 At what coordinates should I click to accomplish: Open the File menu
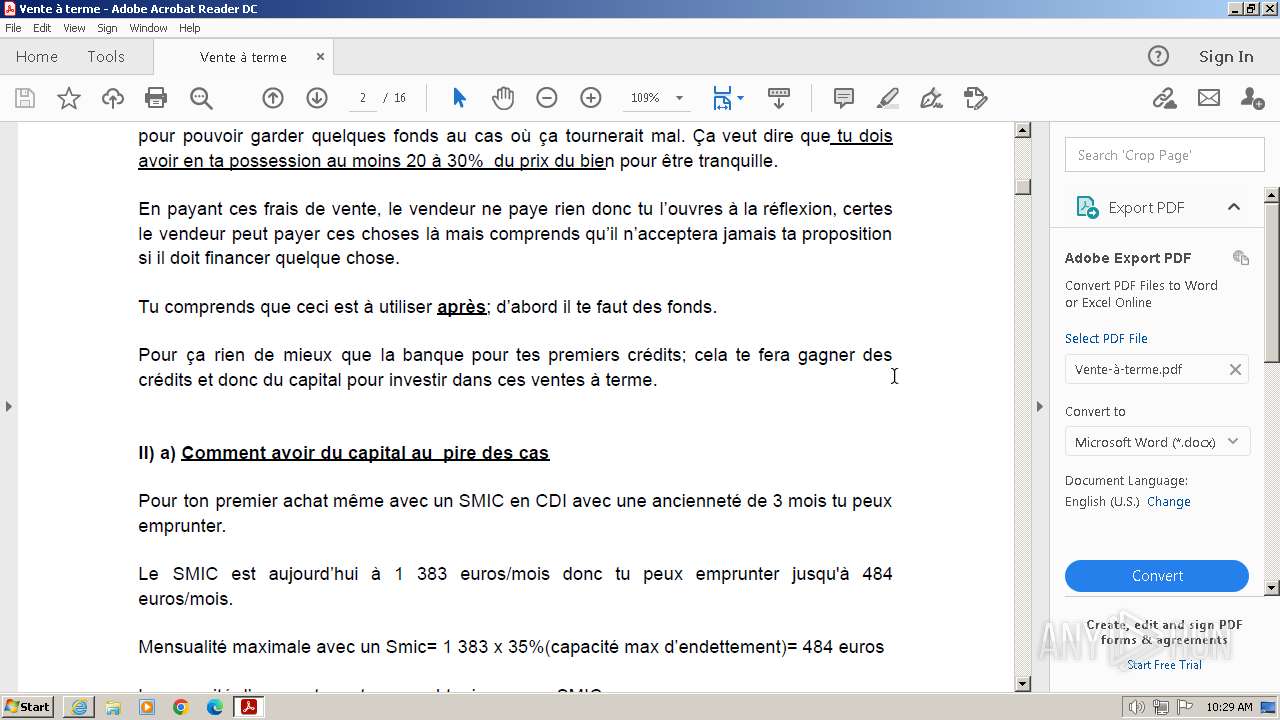[13, 28]
